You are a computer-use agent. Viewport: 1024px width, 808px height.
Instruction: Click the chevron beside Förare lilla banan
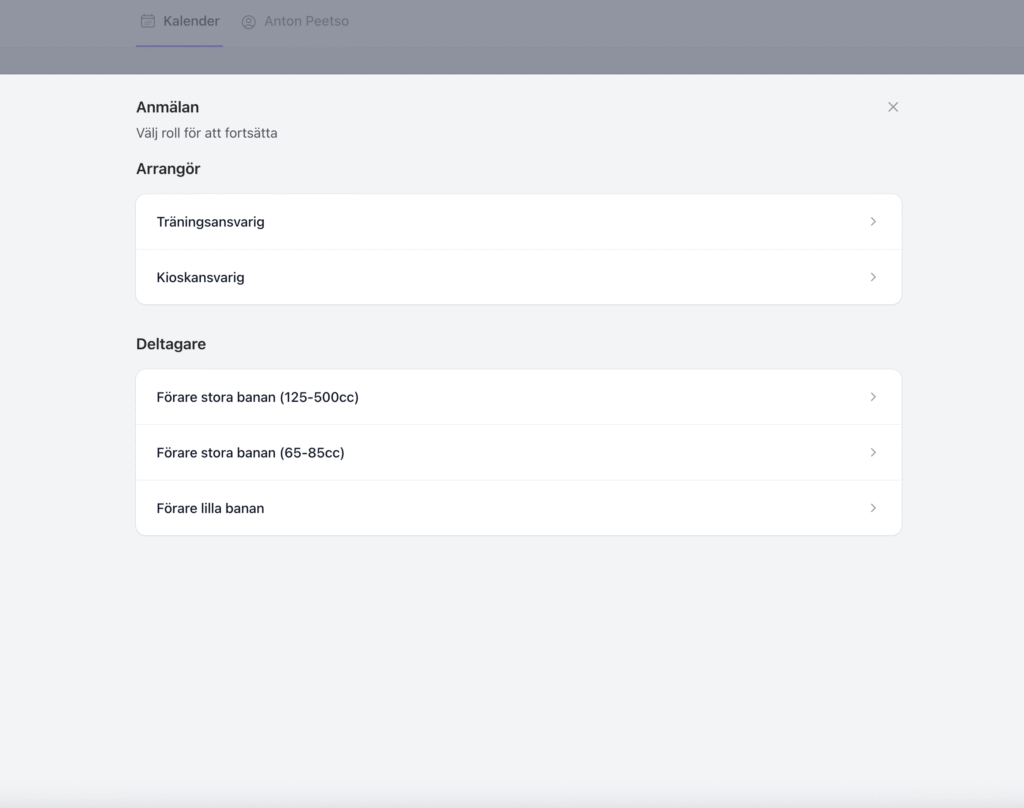click(x=873, y=508)
